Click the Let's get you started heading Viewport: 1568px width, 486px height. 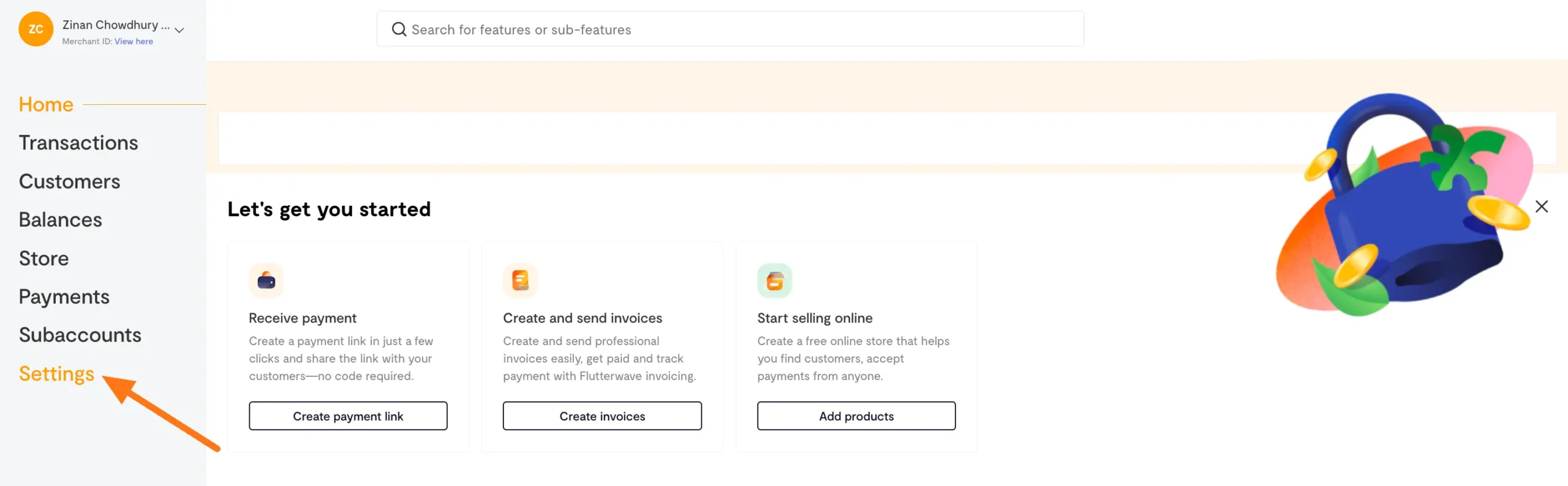coord(329,209)
